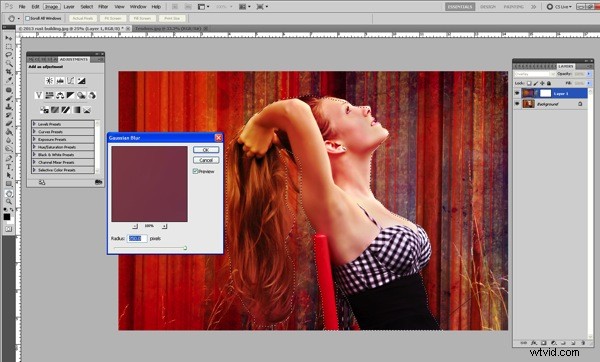Toggle lock image pixels brush icon
Screen dimensions: 600x362
536,83
